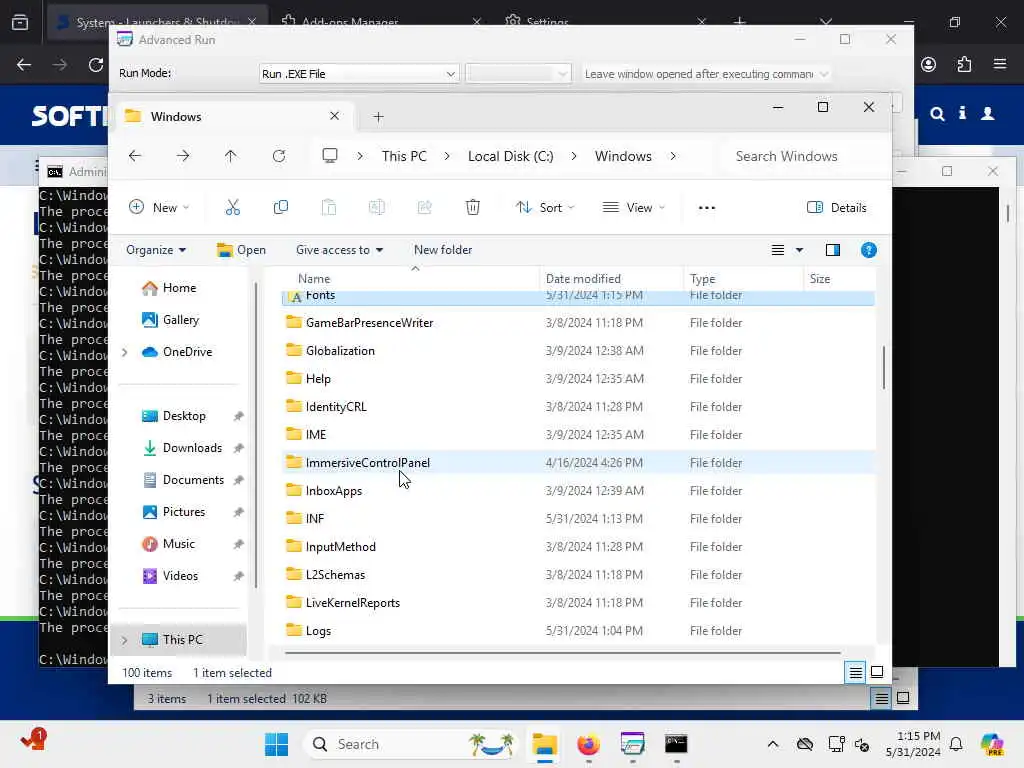Open File Explorer taskbar icon

tap(544, 744)
